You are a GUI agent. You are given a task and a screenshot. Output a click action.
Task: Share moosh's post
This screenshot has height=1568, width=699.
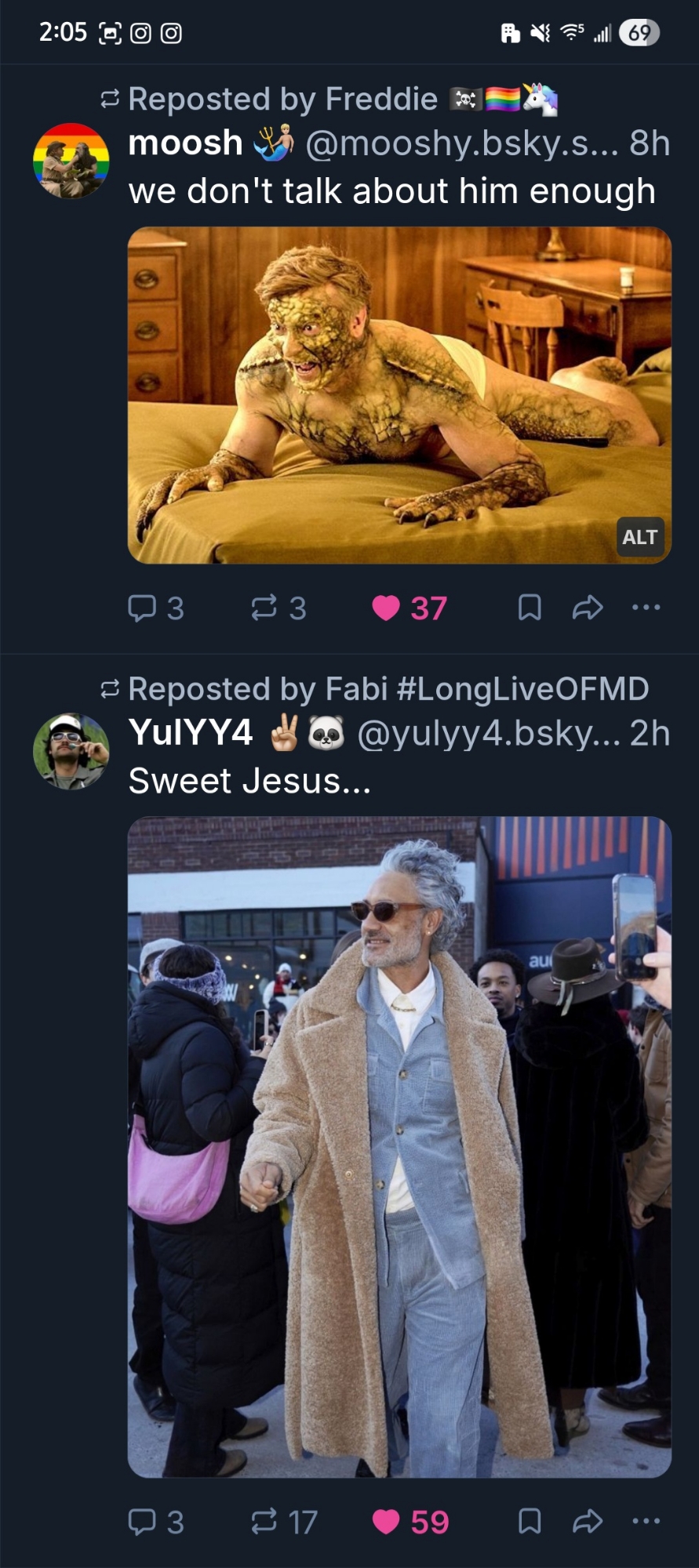pyautogui.click(x=588, y=608)
